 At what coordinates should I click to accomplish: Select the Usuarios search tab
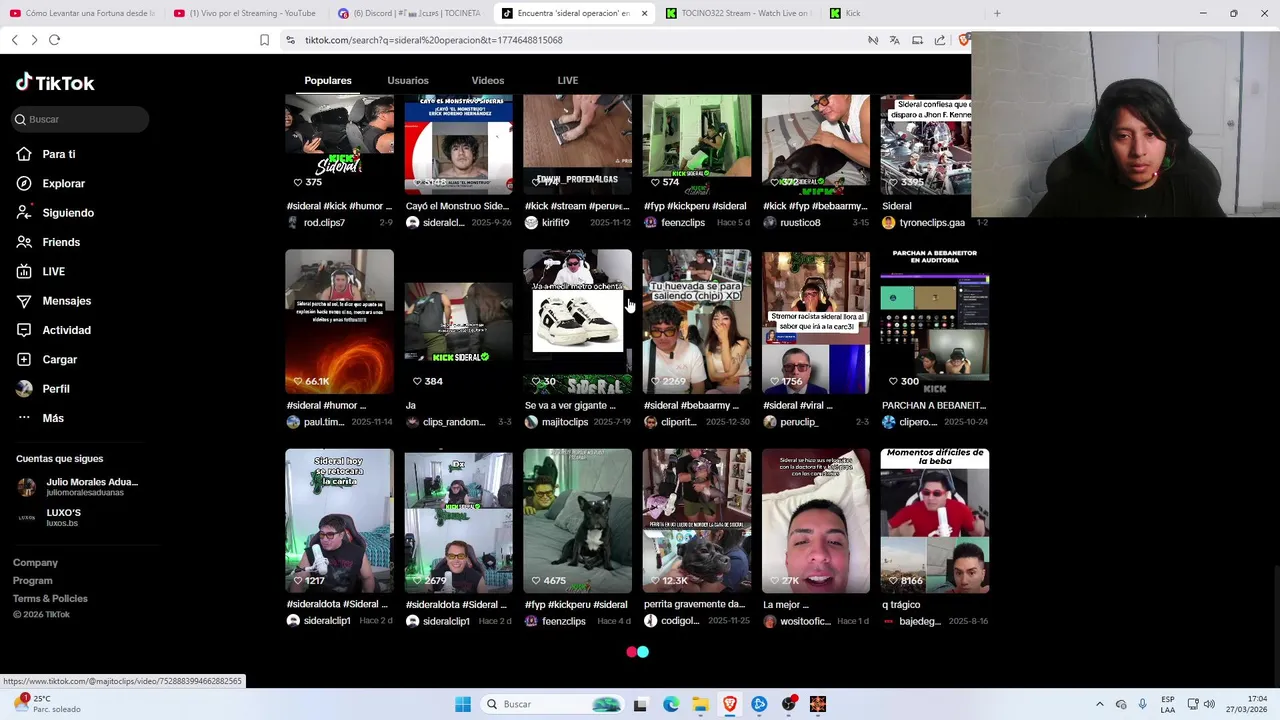pyautogui.click(x=408, y=80)
